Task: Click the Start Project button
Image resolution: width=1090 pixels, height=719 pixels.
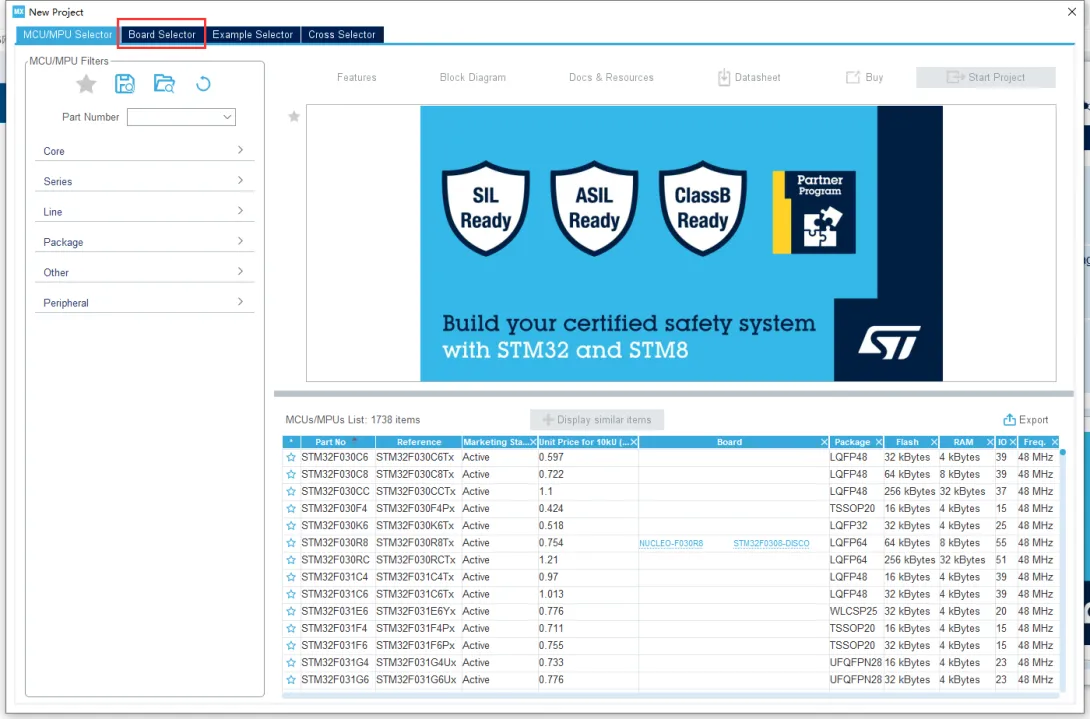Action: 985,77
